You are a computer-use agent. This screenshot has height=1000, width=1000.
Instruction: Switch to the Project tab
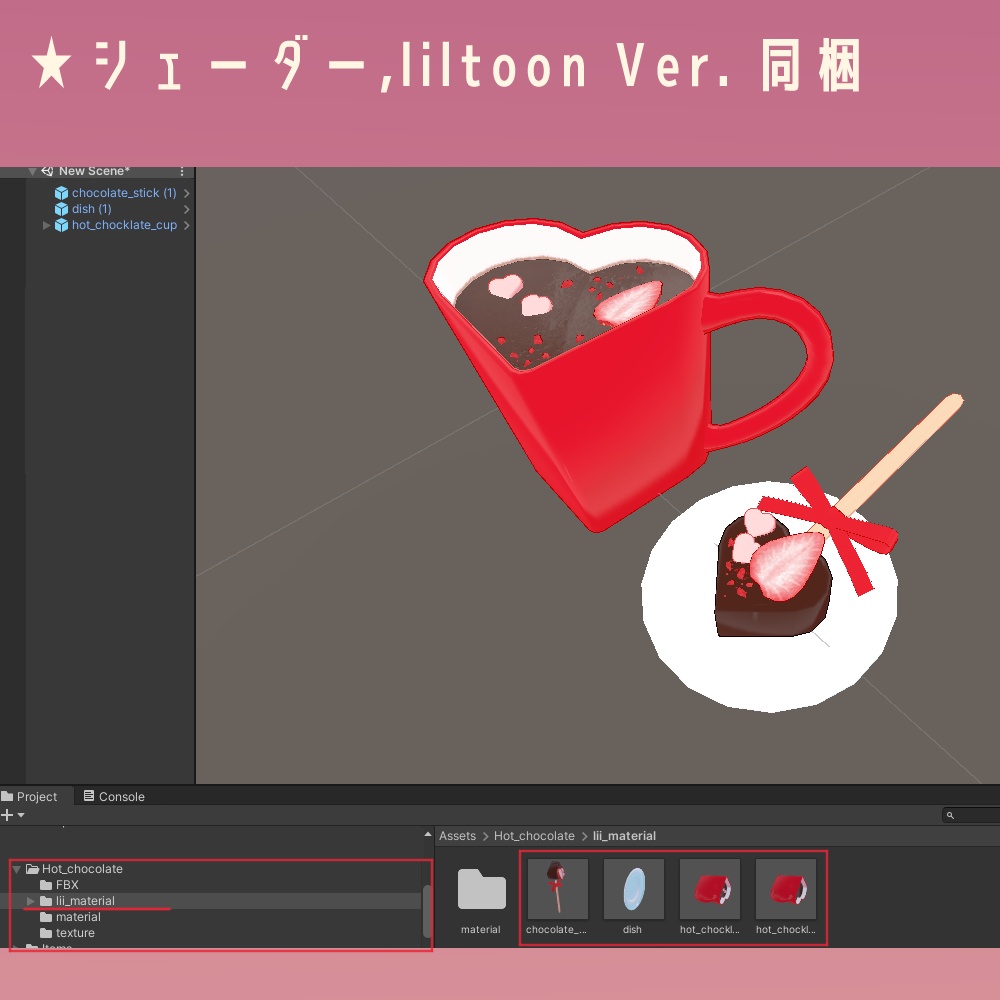[x=34, y=796]
